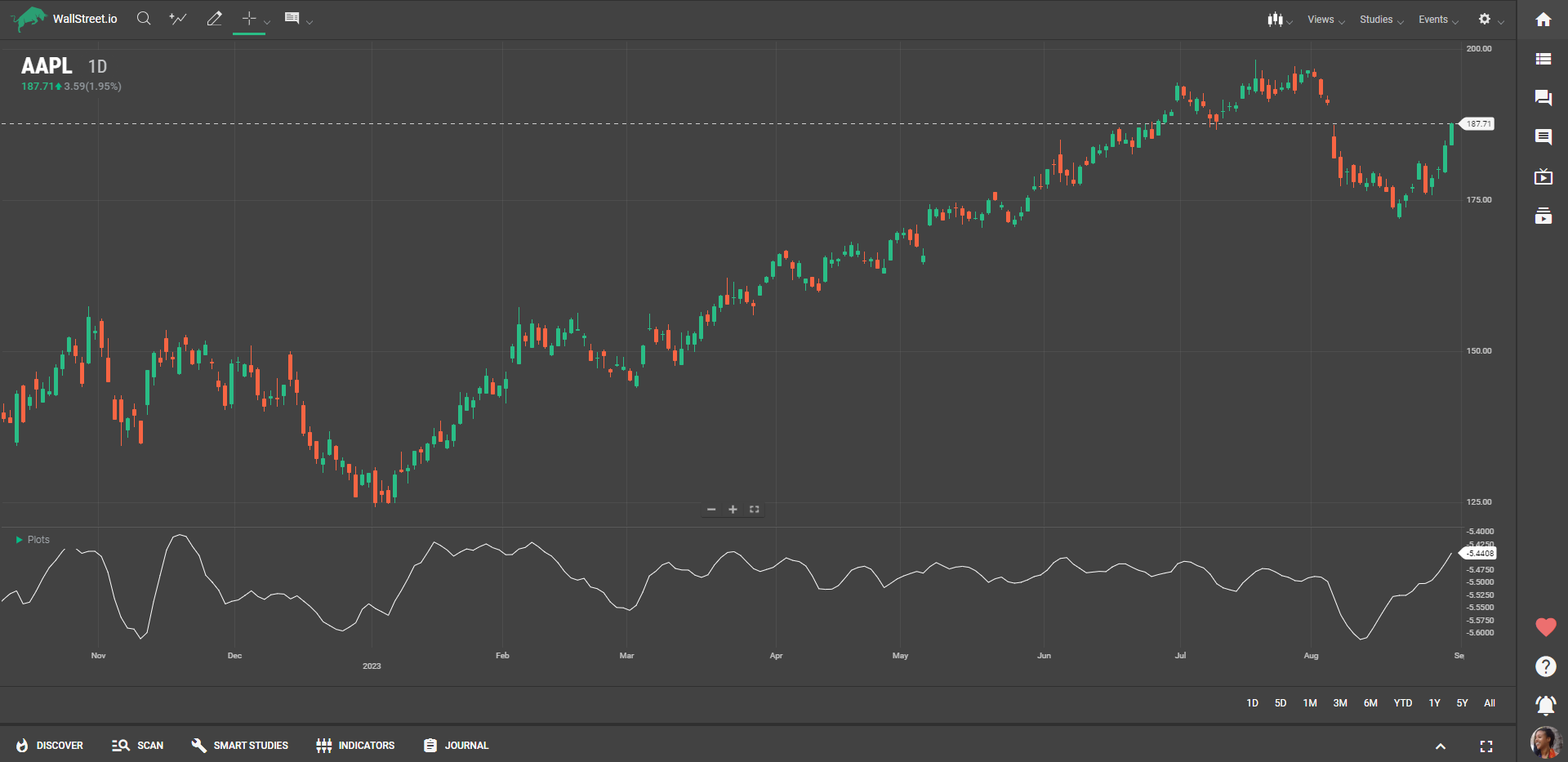This screenshot has height=762, width=1568.
Task: Expand the chart type dropdown
Action: (x=1279, y=20)
